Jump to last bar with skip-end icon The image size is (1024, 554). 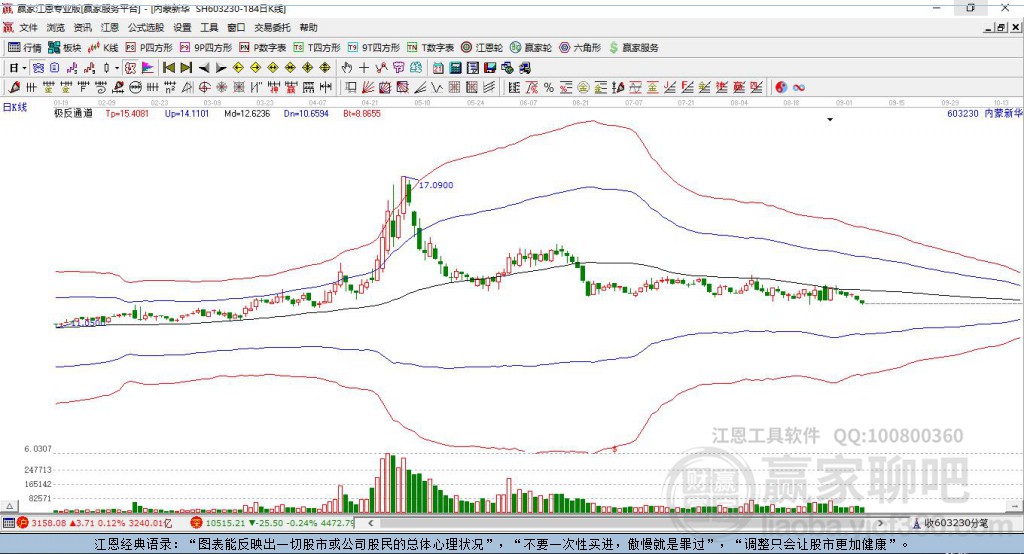click(x=186, y=68)
